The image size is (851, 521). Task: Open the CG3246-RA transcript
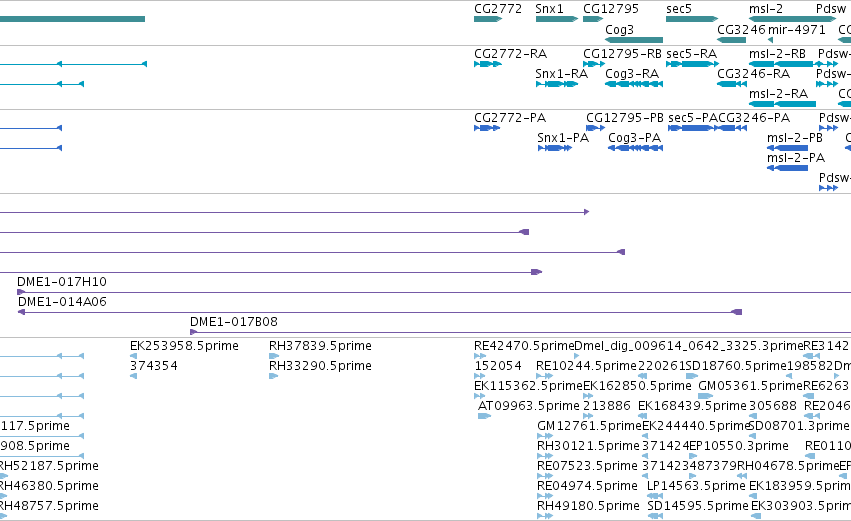tap(732, 84)
